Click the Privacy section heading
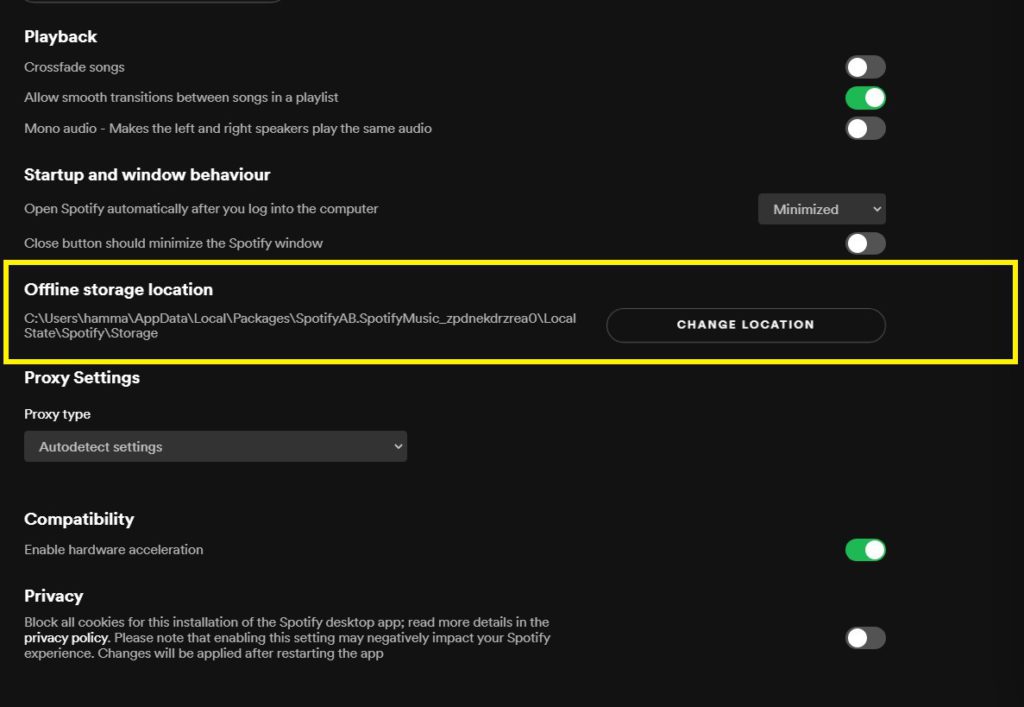The image size is (1024, 707). coord(53,595)
